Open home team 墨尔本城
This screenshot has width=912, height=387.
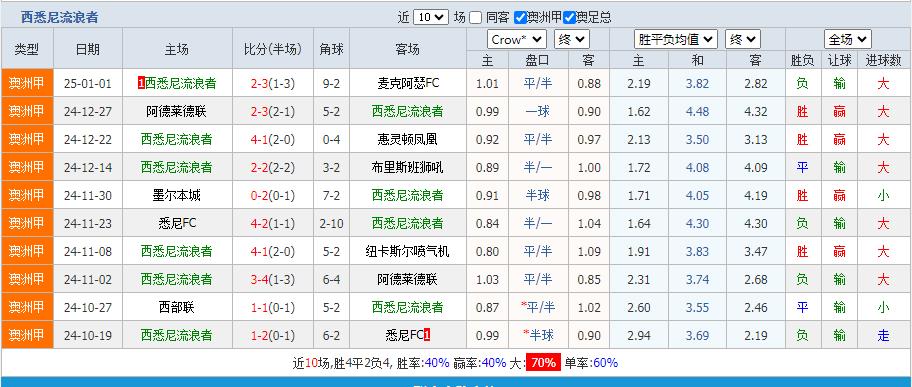coord(176,195)
